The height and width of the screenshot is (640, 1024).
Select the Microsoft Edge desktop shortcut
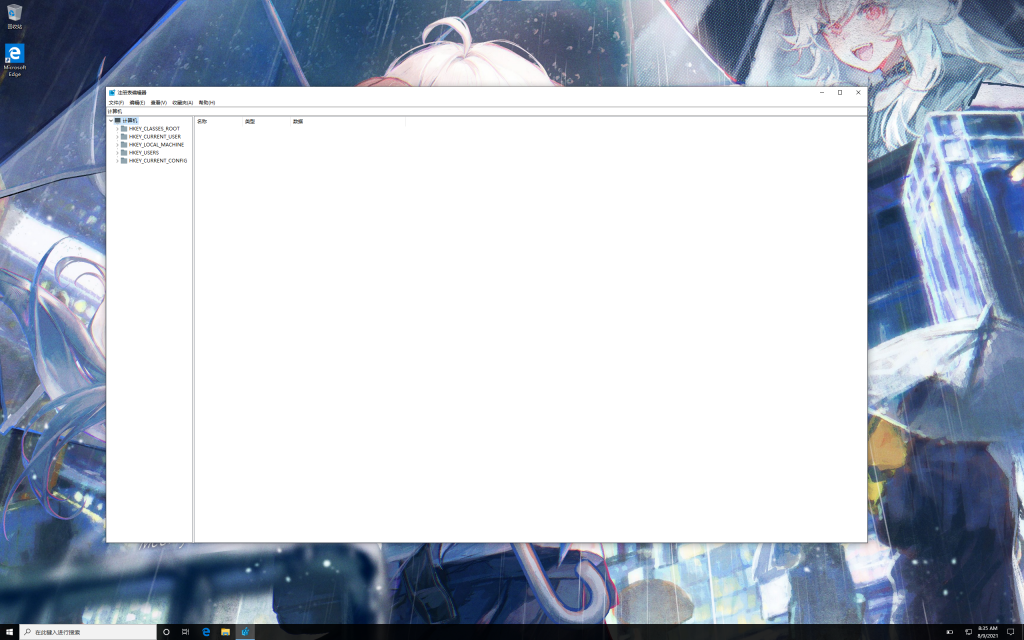coord(14,60)
